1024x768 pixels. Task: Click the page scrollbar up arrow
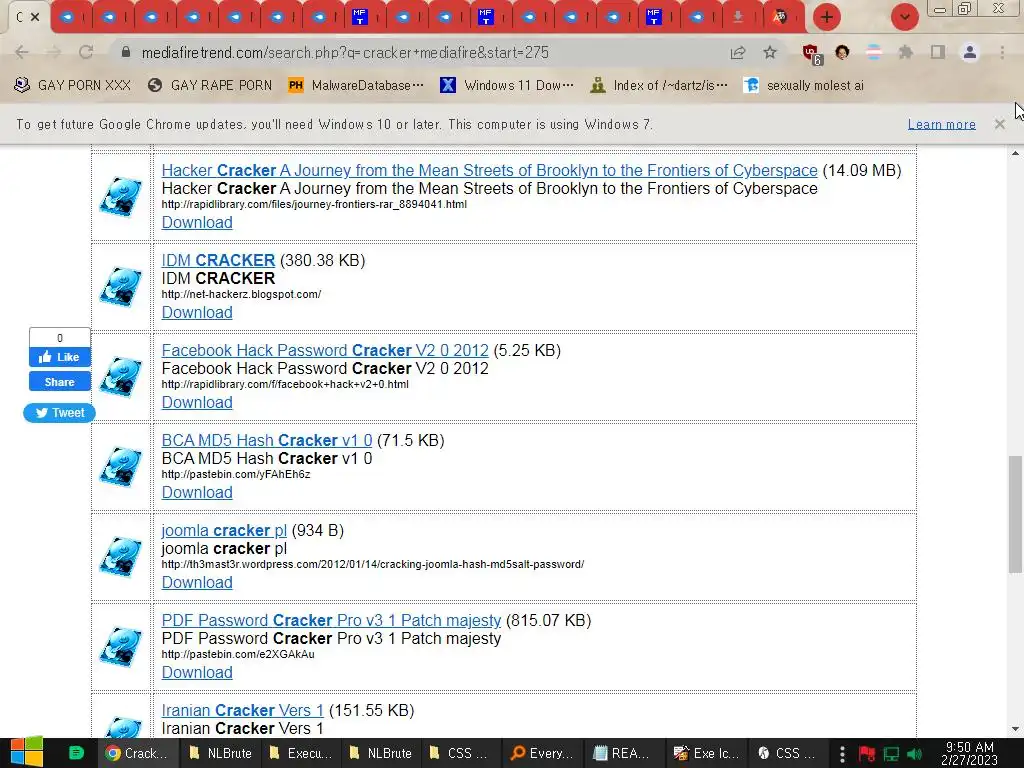coord(1015,153)
